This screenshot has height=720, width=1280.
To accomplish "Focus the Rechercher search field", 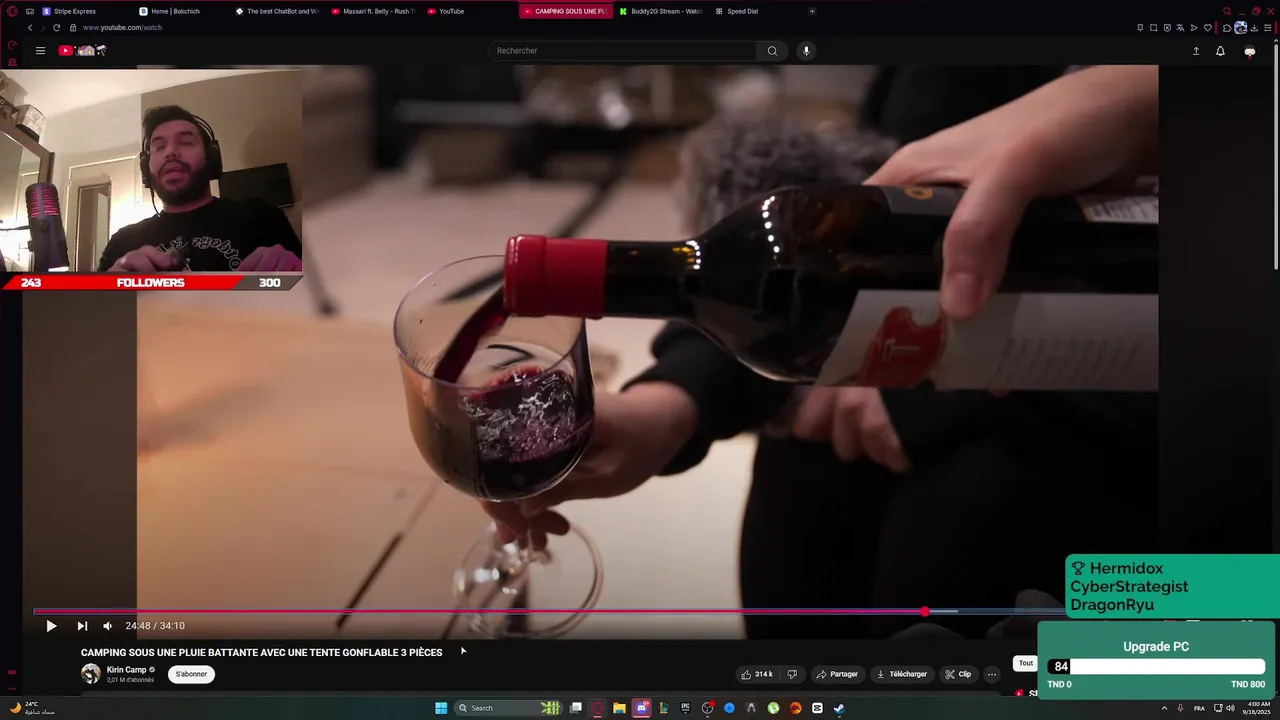I will click(623, 51).
